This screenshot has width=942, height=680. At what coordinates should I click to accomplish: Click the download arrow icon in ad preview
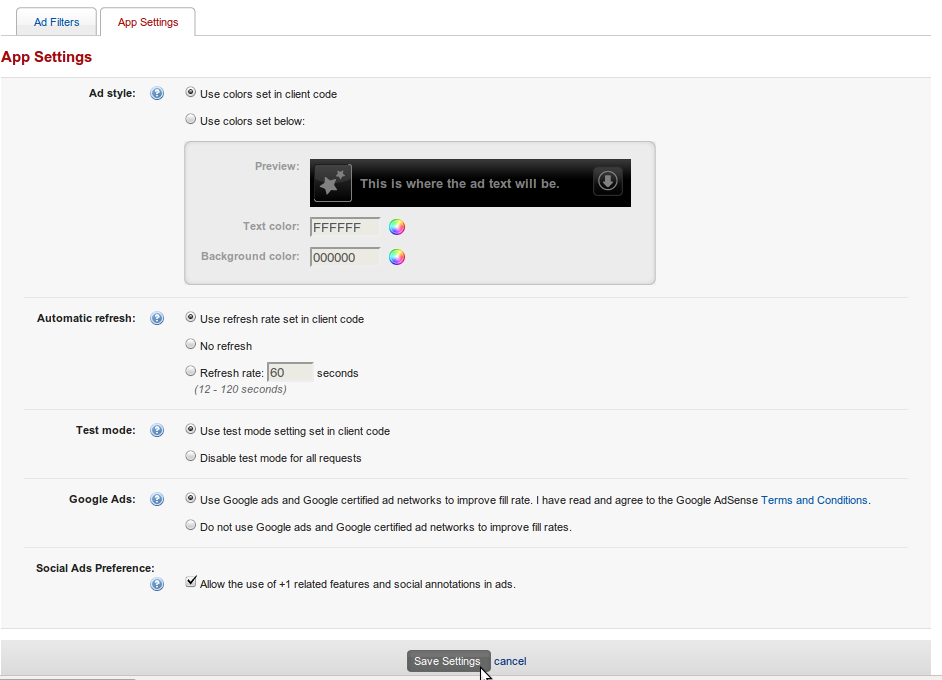tap(607, 181)
